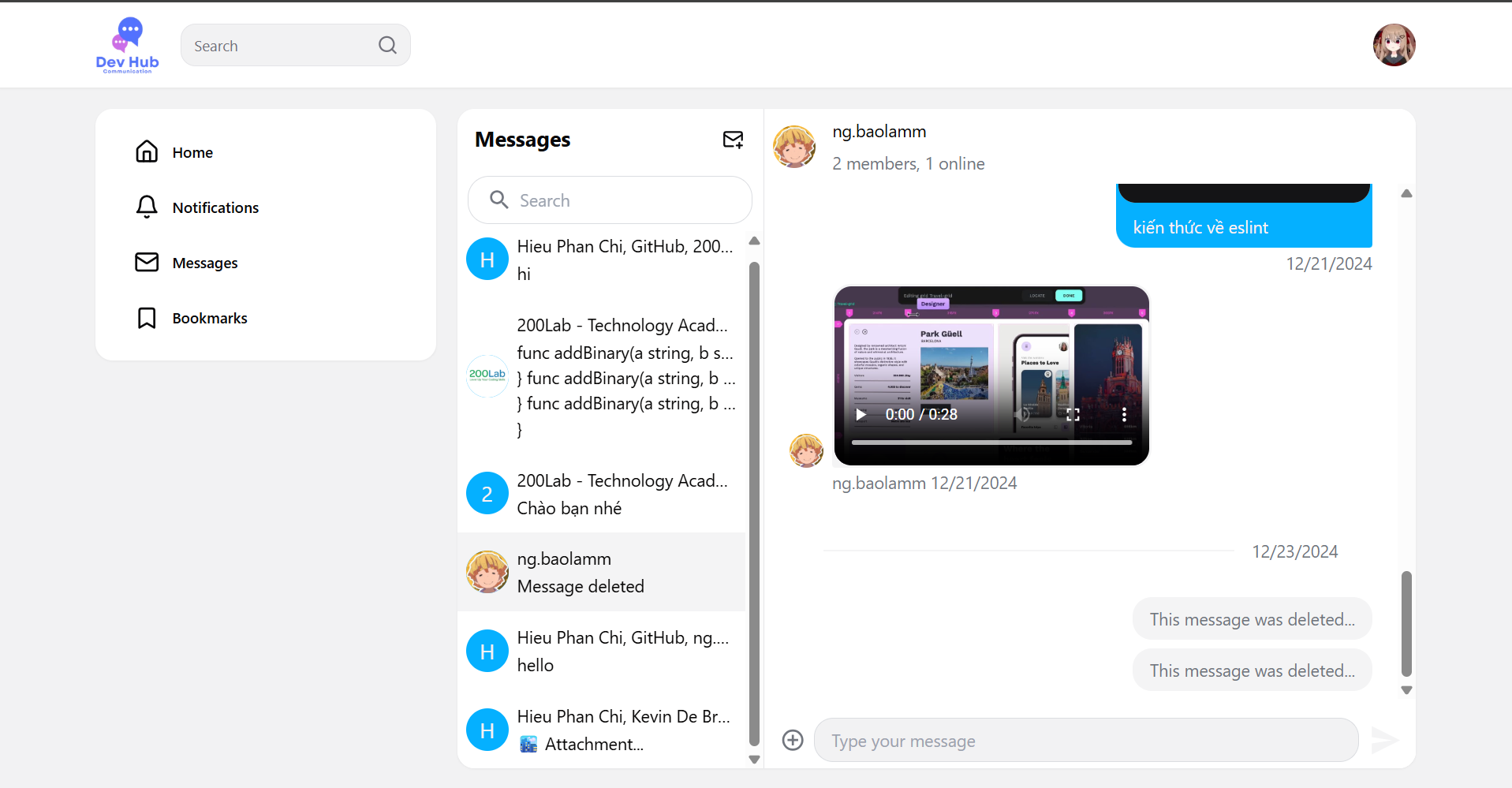
Task: Click the magnifier icon in the Messages search bar
Action: pyautogui.click(x=498, y=200)
